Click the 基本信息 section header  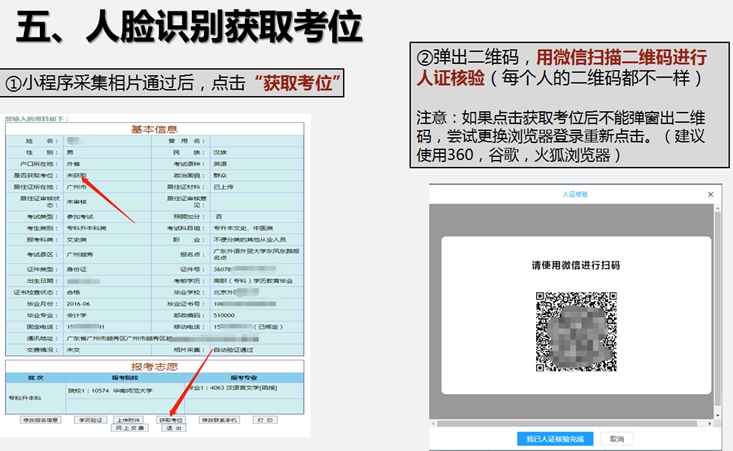pyautogui.click(x=154, y=129)
